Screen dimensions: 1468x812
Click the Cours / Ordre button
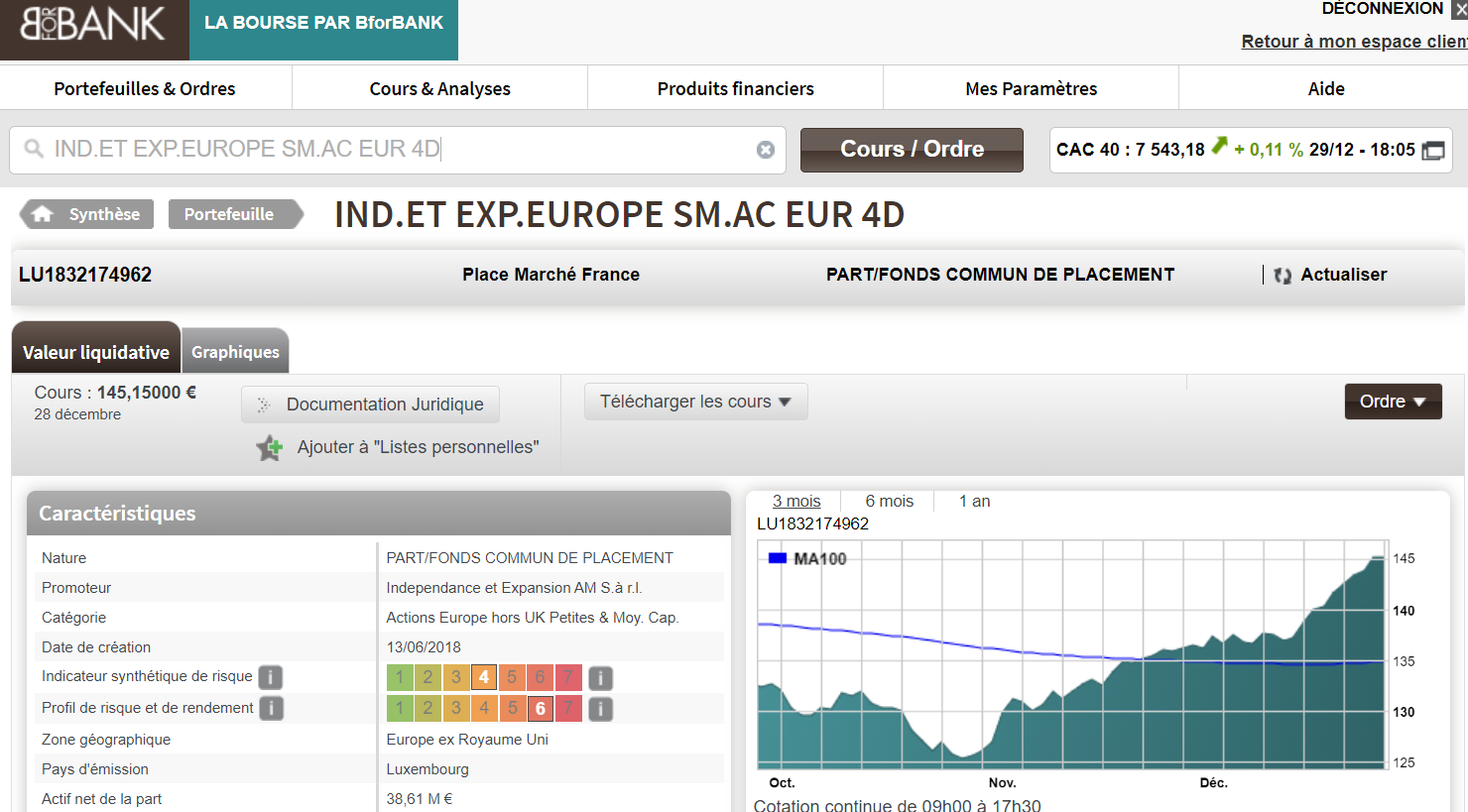912,150
